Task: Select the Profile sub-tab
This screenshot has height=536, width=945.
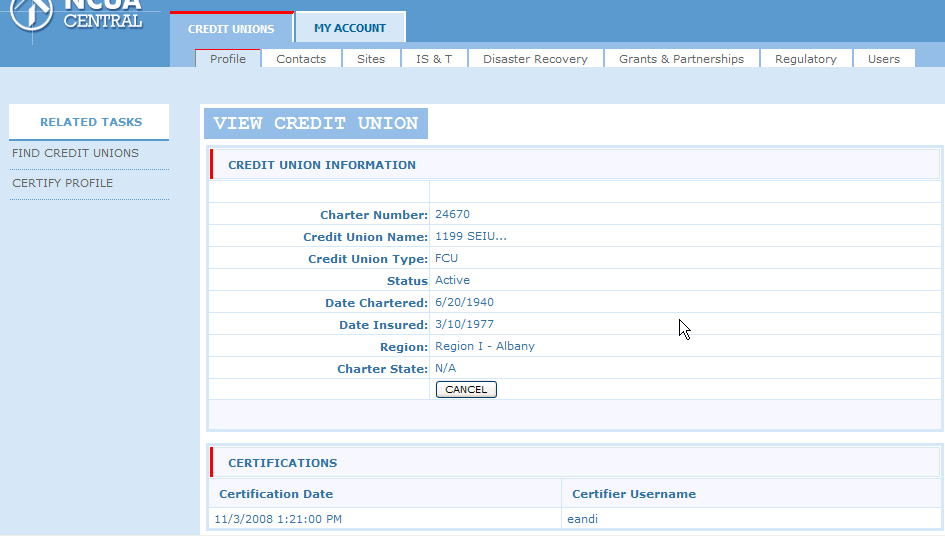Action: (x=228, y=59)
